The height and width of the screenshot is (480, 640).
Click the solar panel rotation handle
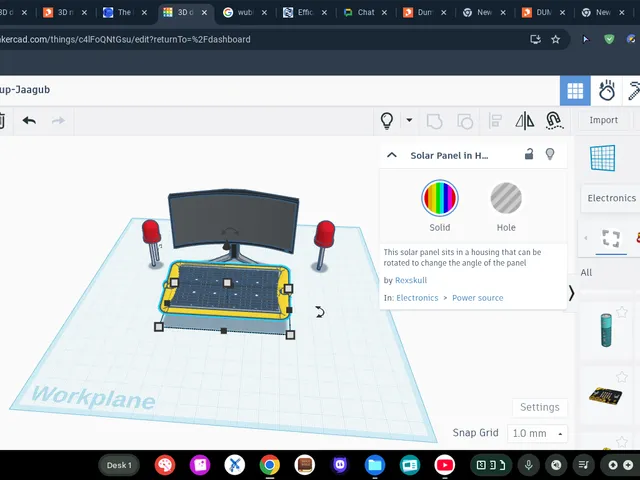pyautogui.click(x=320, y=312)
